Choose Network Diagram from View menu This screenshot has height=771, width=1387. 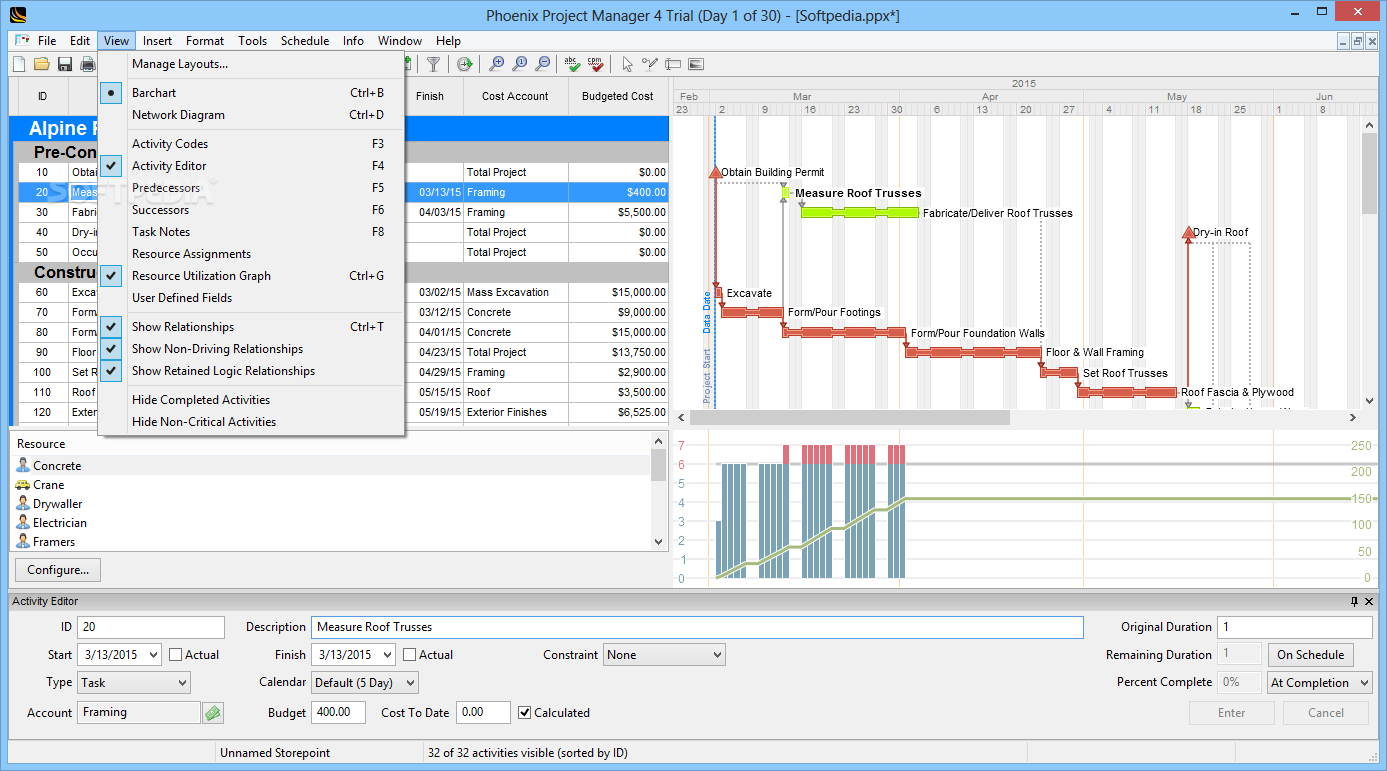[251, 115]
